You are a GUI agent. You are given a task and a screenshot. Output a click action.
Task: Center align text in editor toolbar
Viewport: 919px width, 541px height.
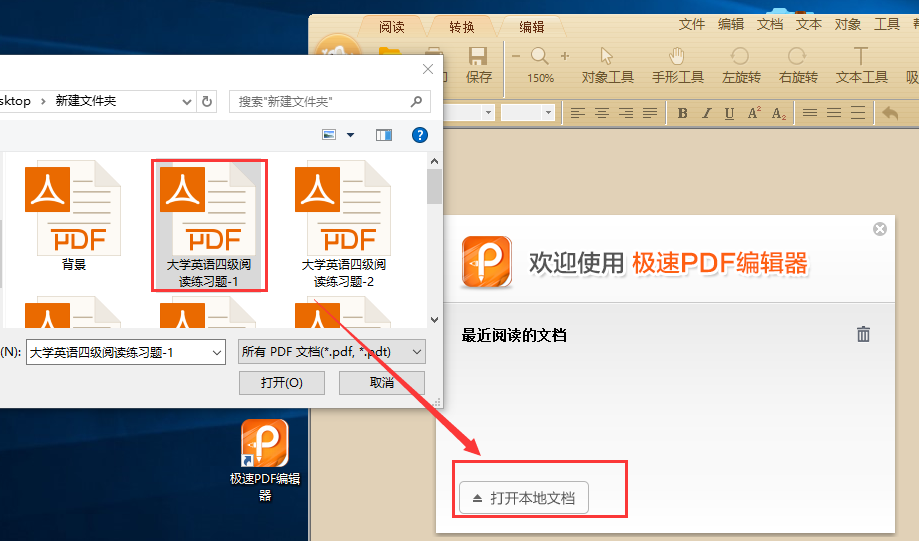click(x=602, y=113)
